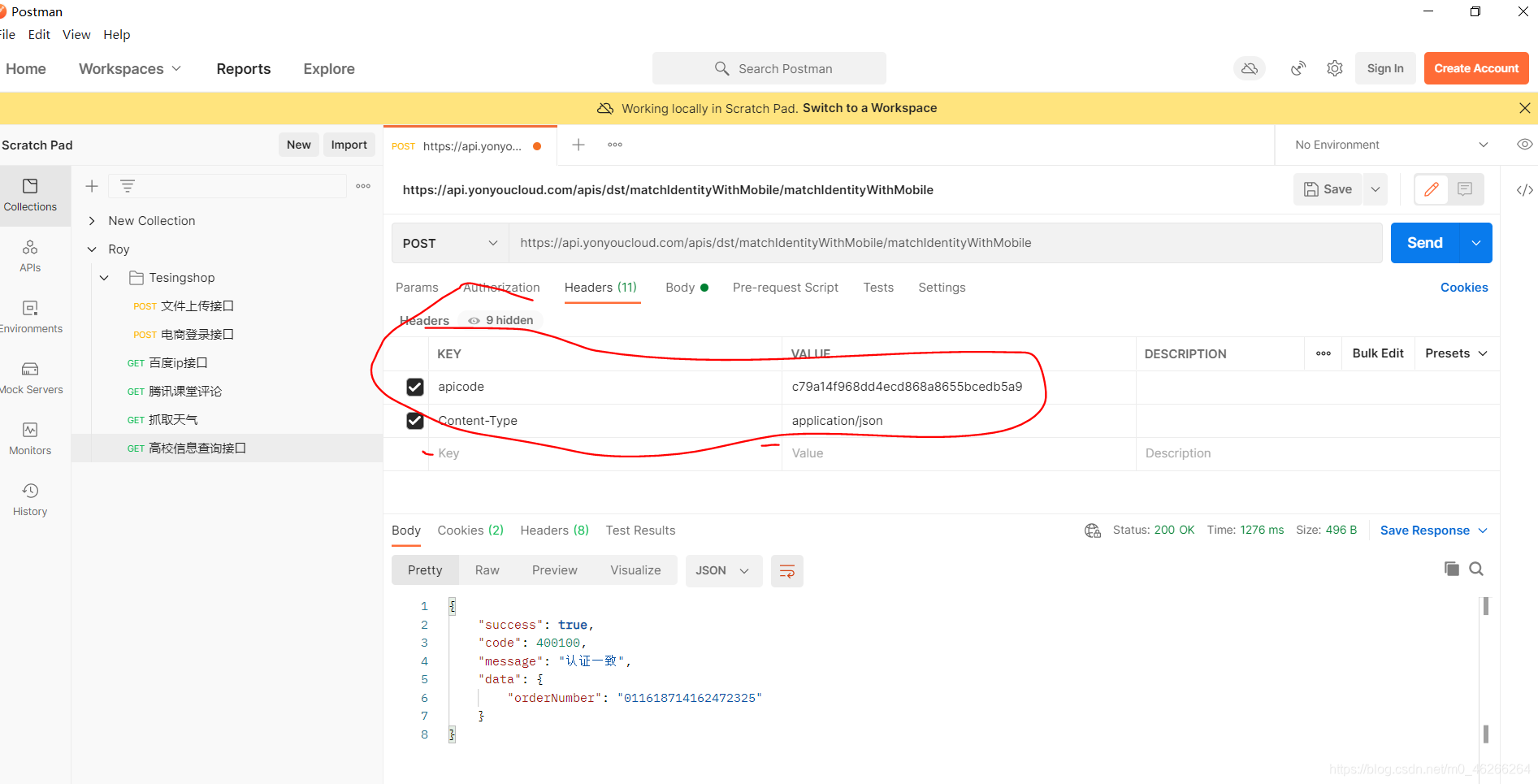The image size is (1538, 784).
Task: Click the request URL input field
Action: (946, 243)
